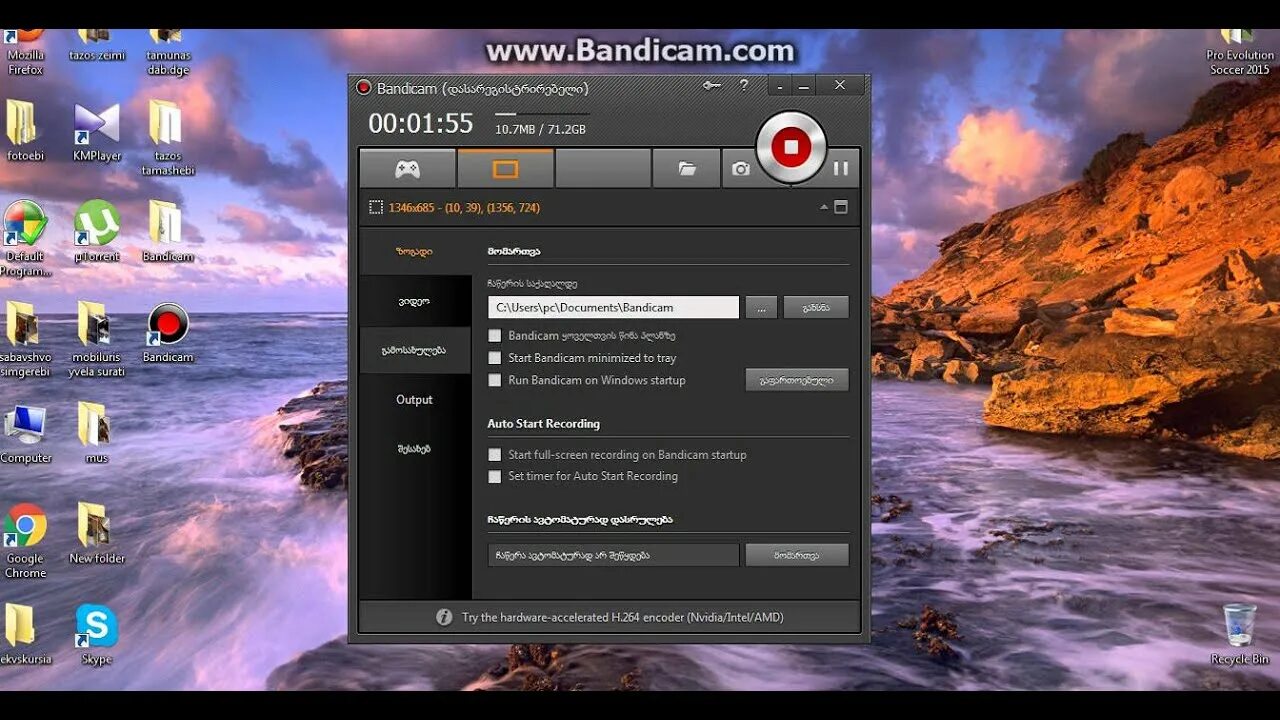Screen dimensions: 1280x720
Task: Open the mus folder on desktop
Action: [x=96, y=434]
